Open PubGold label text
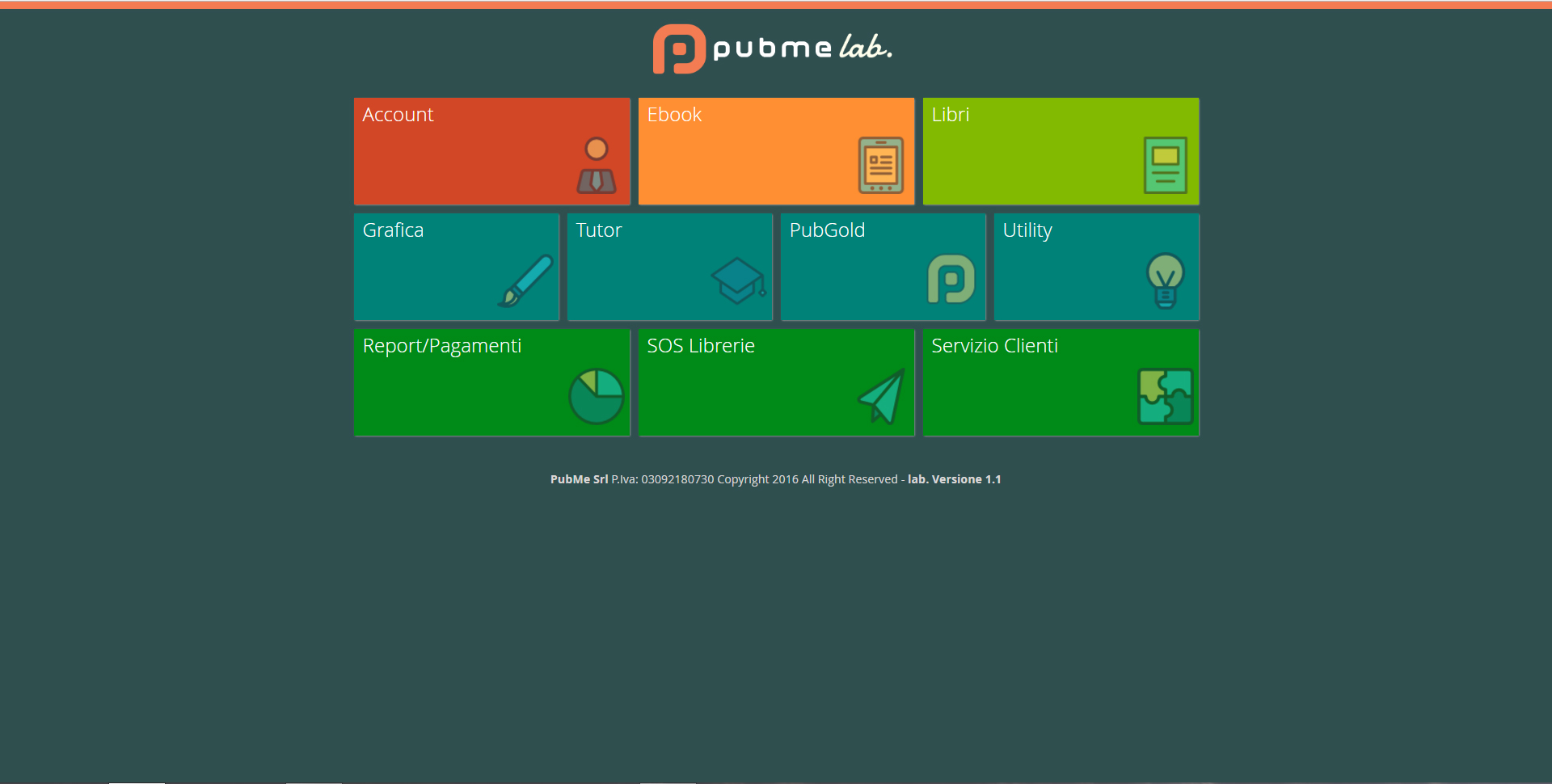Viewport: 1552px width, 784px height. (x=827, y=230)
